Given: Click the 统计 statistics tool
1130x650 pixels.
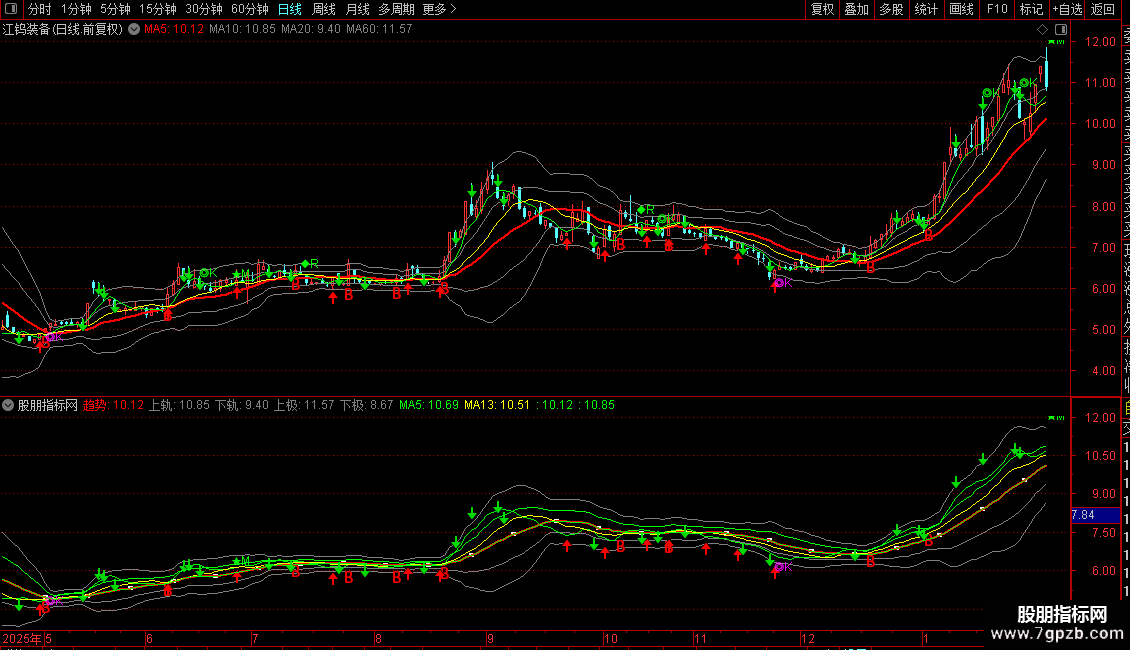Looking at the screenshot, I should pyautogui.click(x=926, y=9).
